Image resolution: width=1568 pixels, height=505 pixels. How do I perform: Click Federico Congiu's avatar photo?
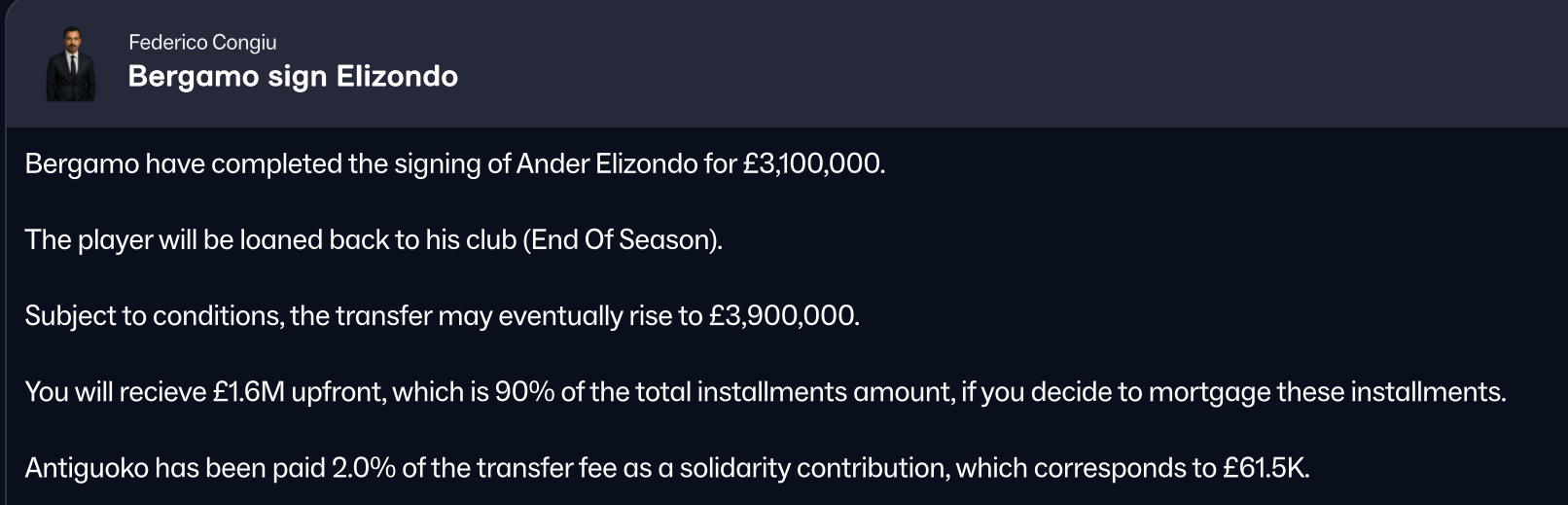71,63
